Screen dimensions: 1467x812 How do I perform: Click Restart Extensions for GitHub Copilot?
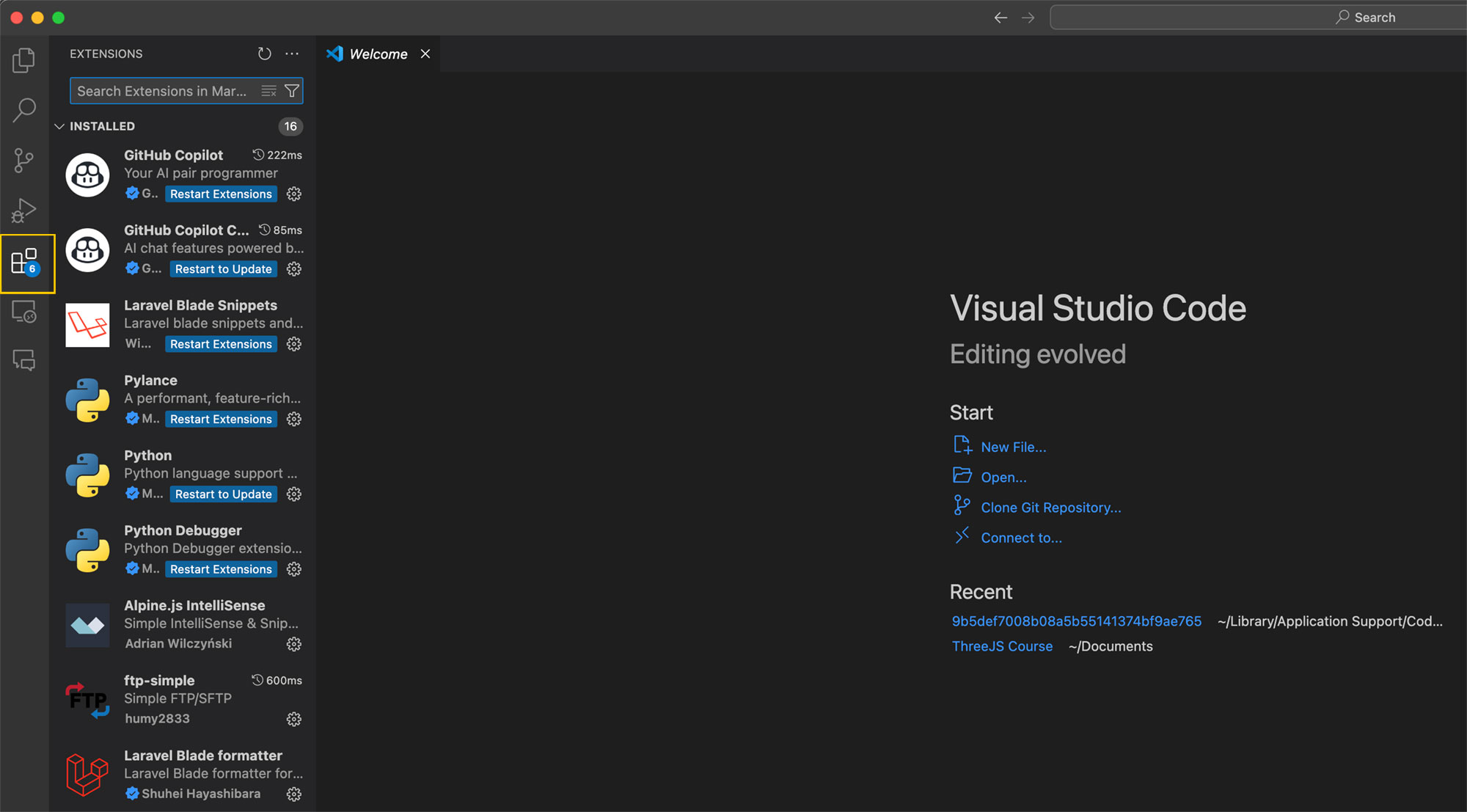coord(221,194)
